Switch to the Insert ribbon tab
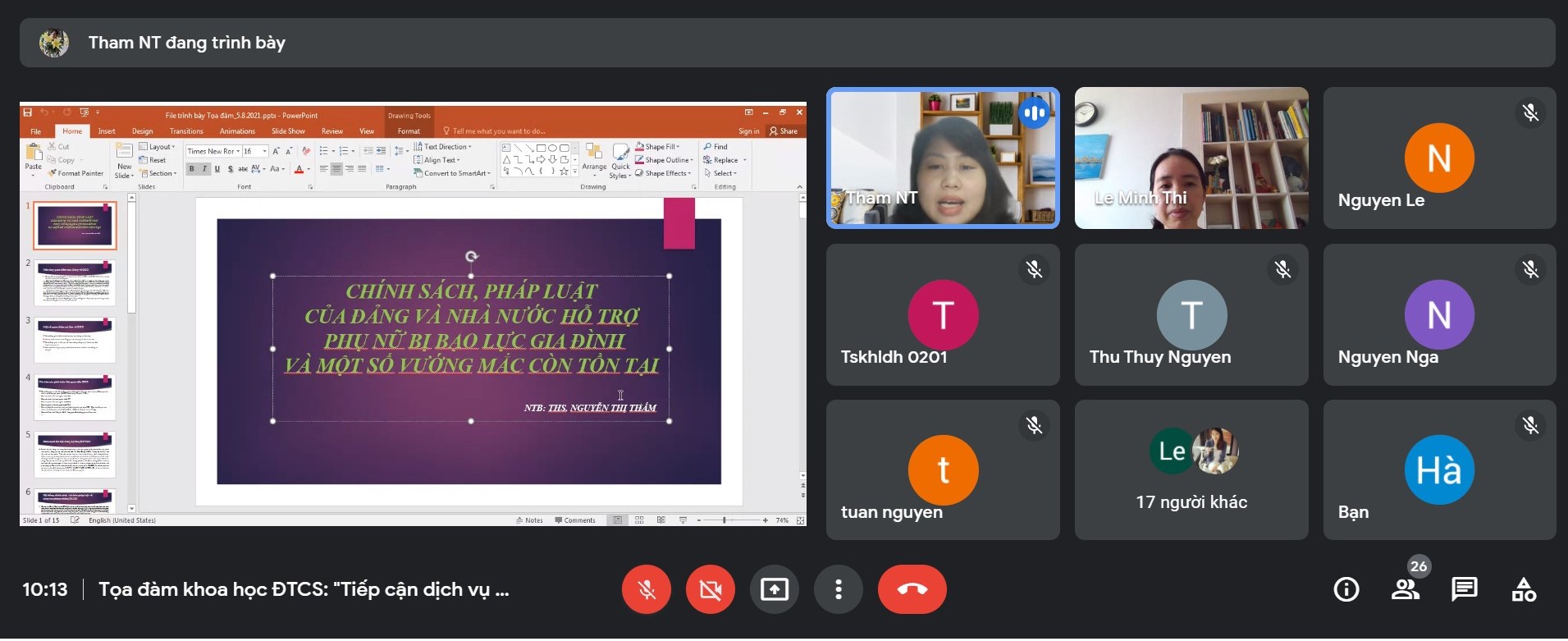Image resolution: width=1568 pixels, height=641 pixels. (x=107, y=131)
